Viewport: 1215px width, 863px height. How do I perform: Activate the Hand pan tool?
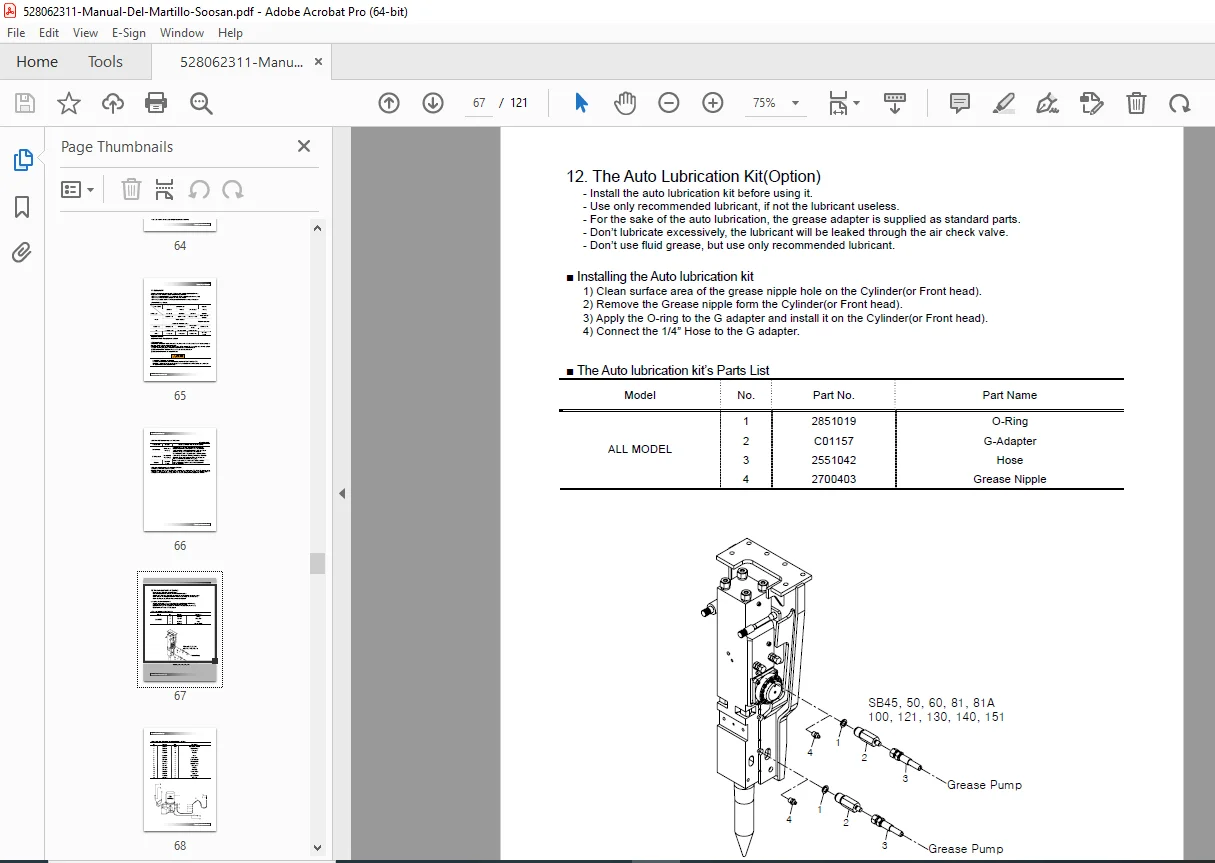click(x=625, y=103)
